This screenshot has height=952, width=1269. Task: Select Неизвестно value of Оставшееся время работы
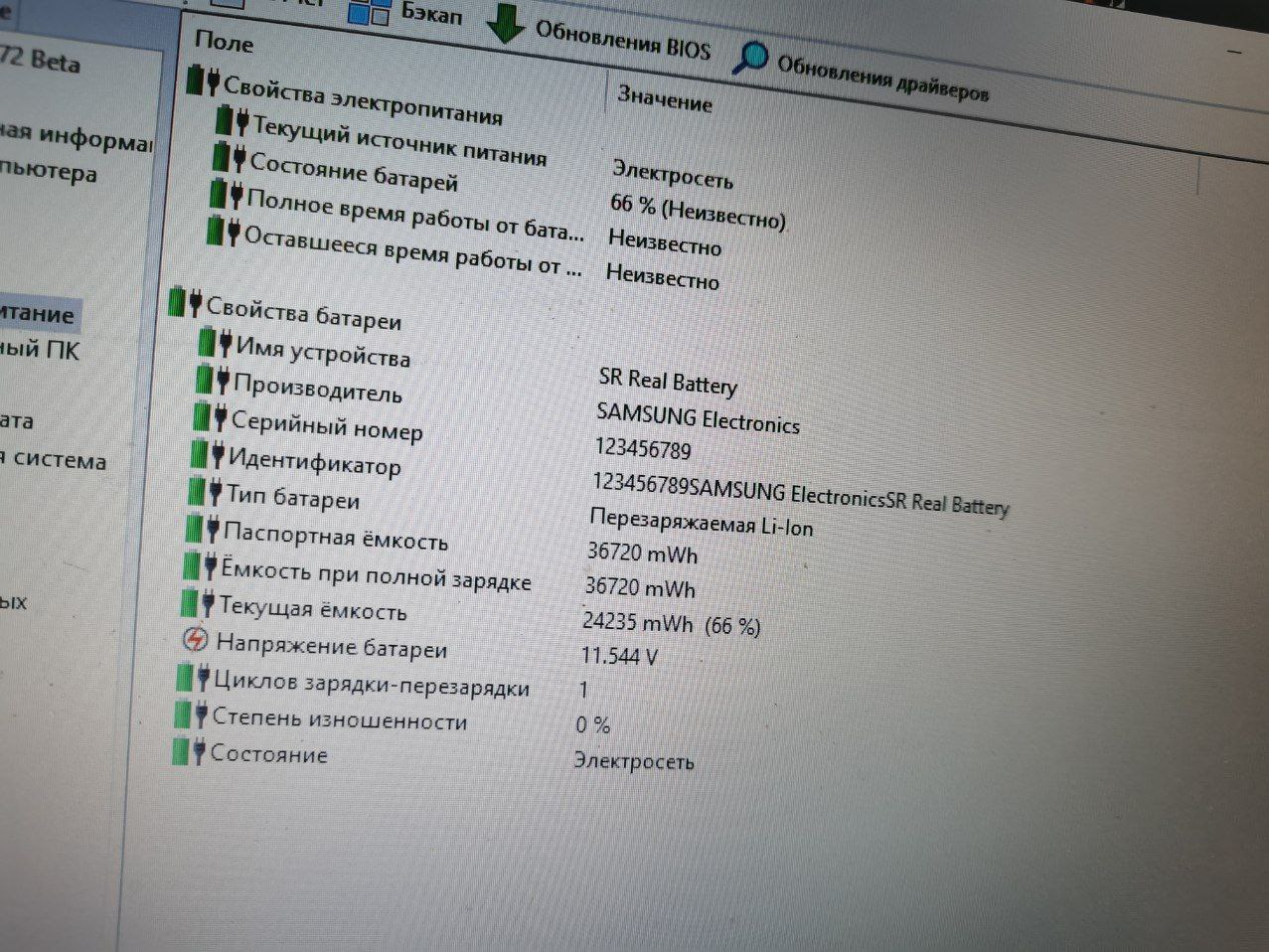[x=663, y=276]
